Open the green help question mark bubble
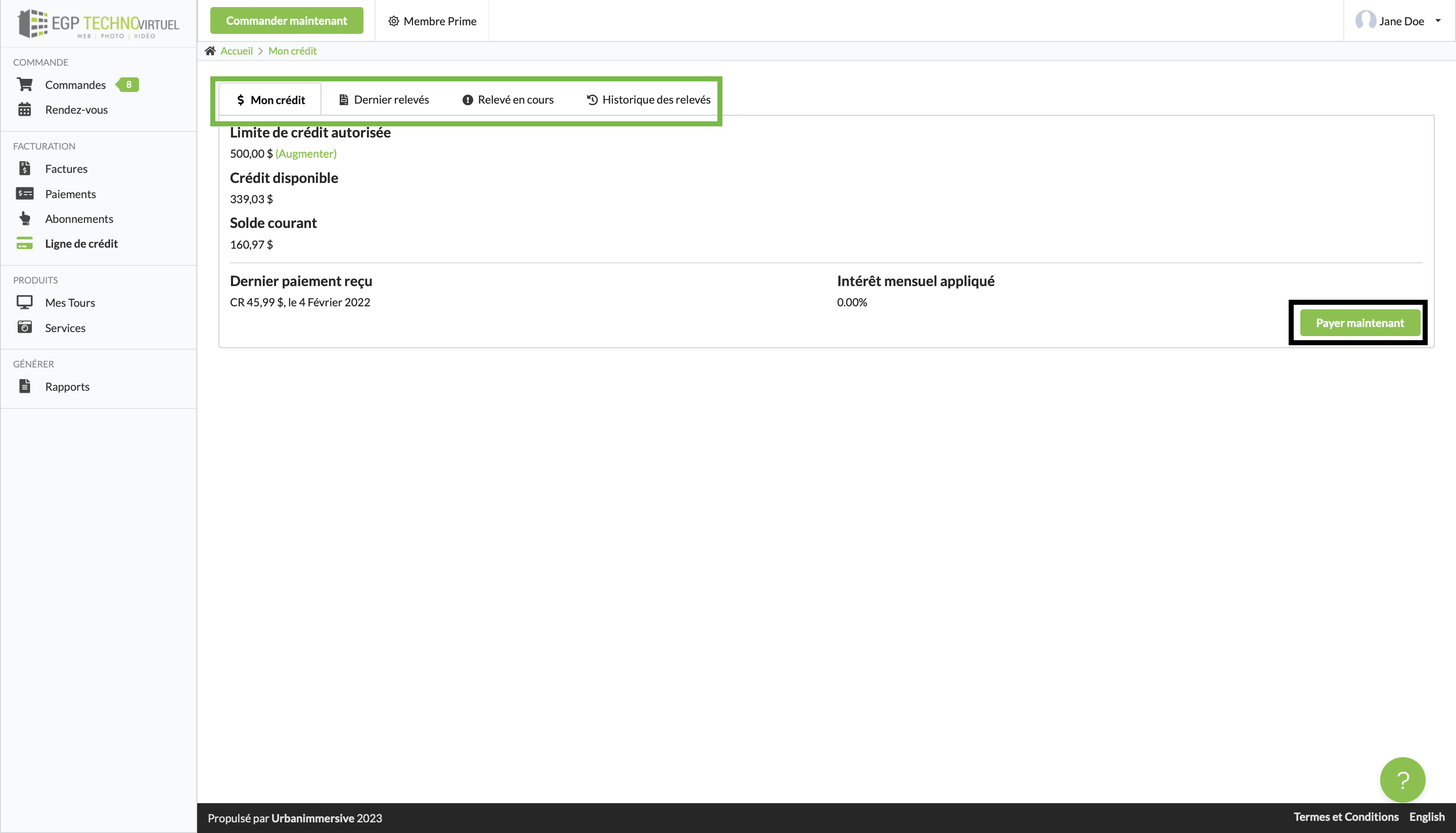Image resolution: width=1456 pixels, height=833 pixels. point(1402,780)
